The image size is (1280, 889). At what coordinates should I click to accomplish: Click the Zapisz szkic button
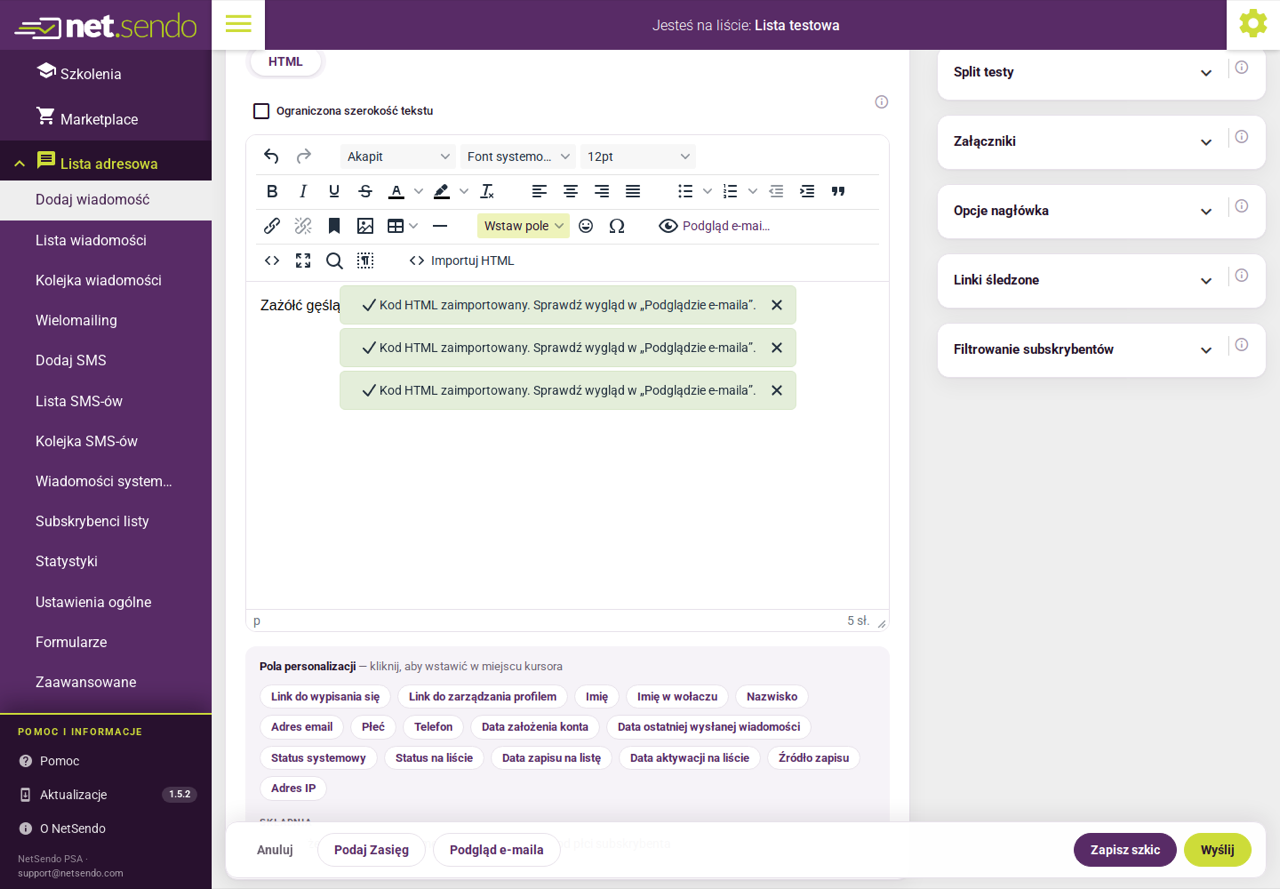[1125, 850]
